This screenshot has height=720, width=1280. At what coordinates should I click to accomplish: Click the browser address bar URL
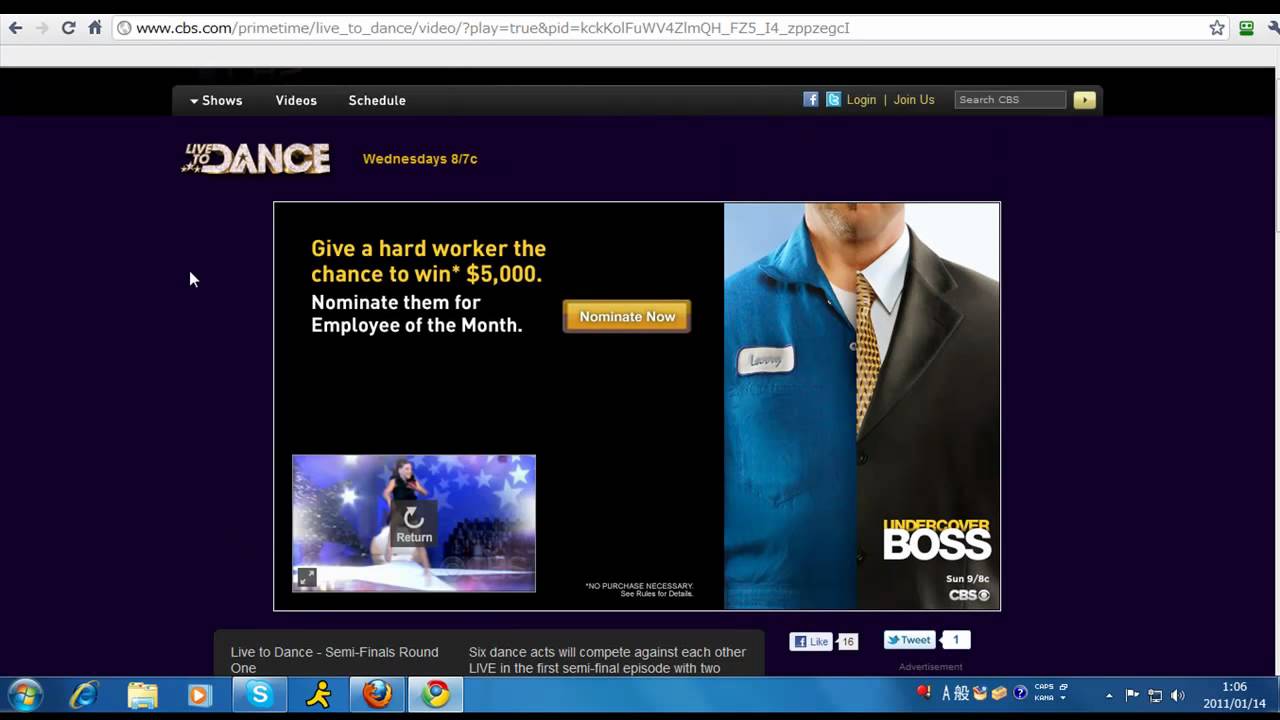pos(493,28)
